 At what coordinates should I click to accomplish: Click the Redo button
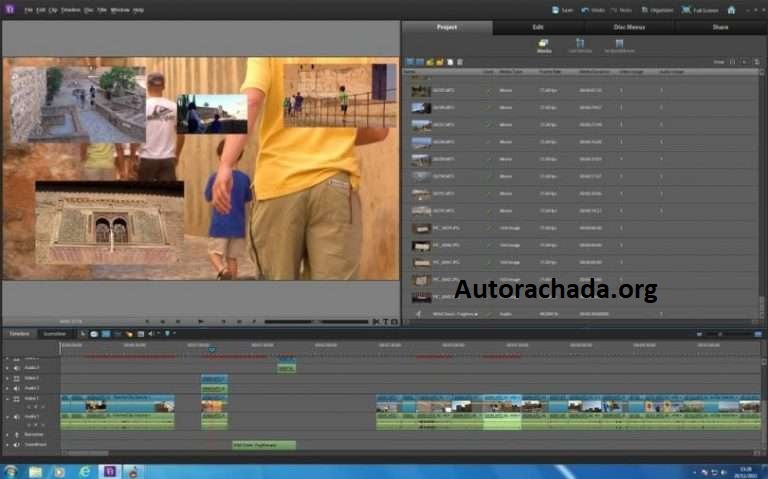click(x=621, y=10)
